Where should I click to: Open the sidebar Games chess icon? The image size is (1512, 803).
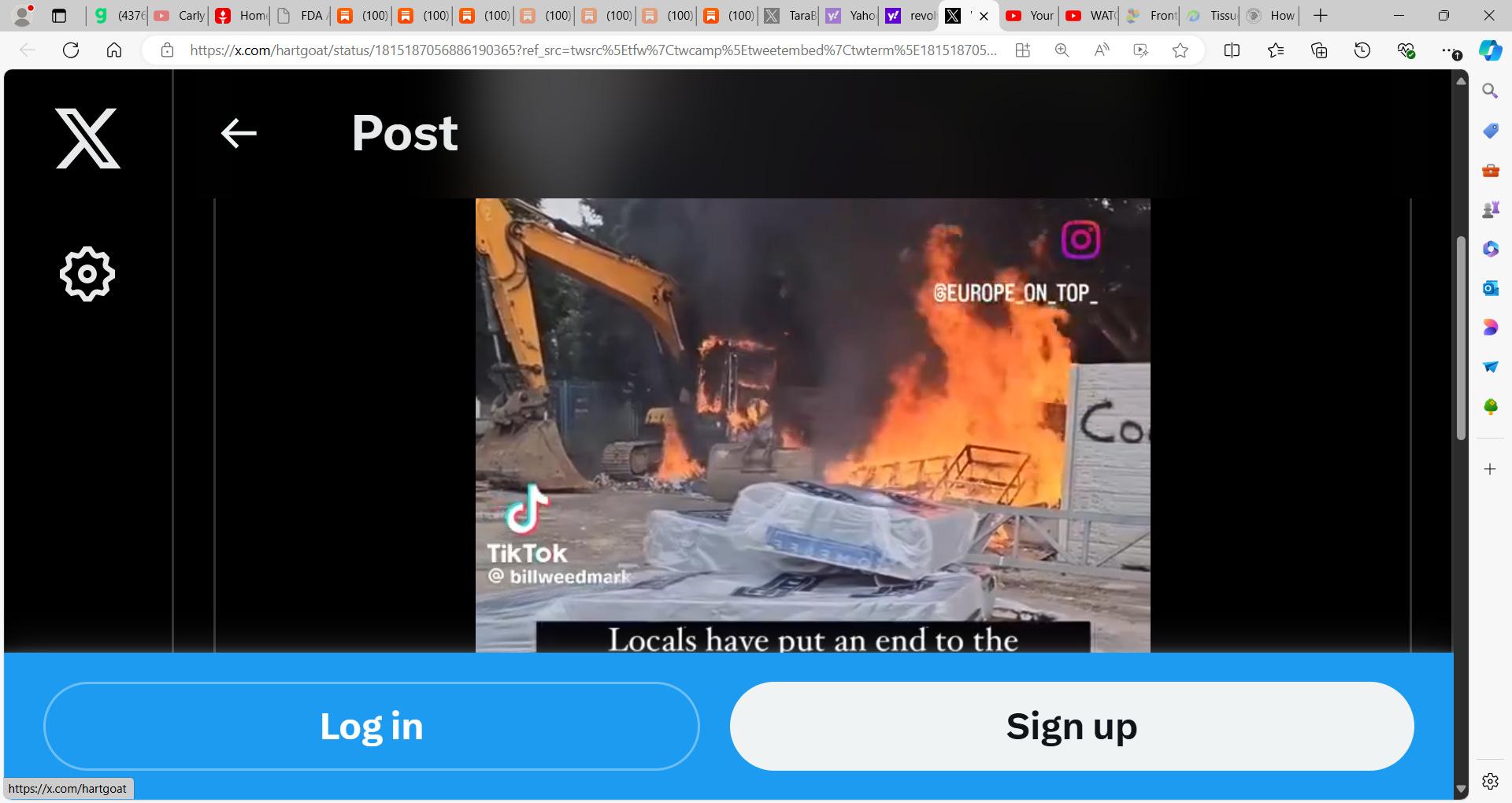[1490, 209]
